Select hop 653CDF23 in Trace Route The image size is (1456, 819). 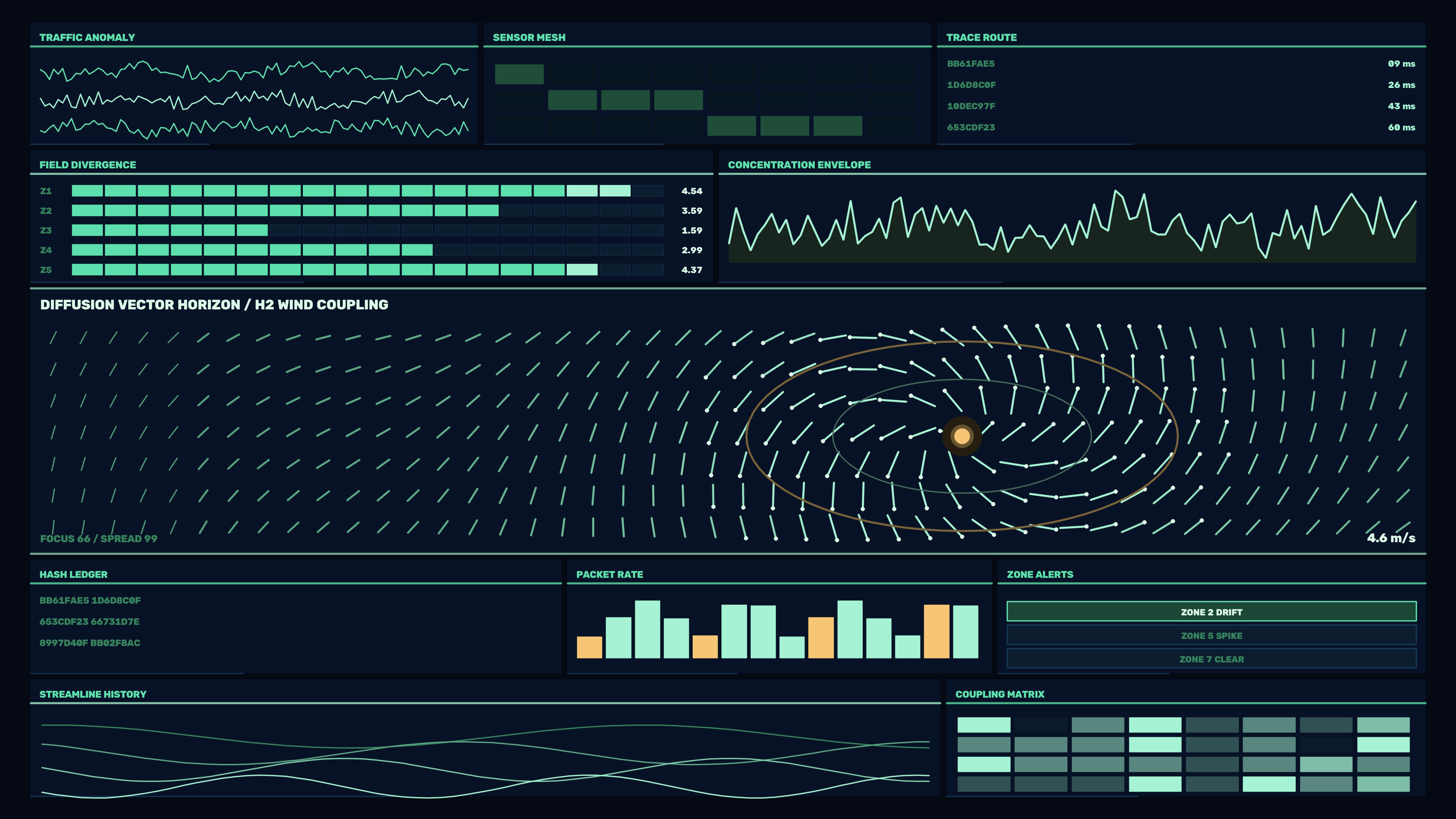[971, 127]
